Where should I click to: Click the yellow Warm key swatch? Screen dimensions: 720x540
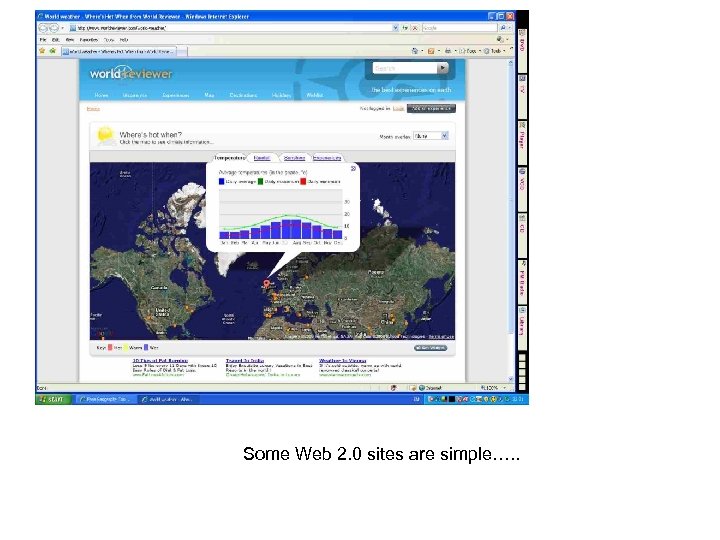126,348
